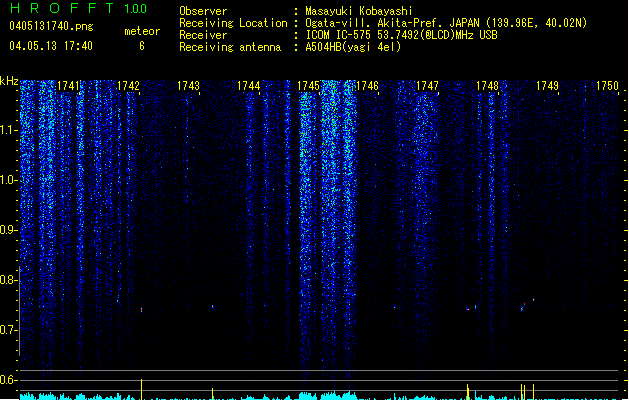Click the 1750 time marker
Screen dimensions: 629x400
(x=607, y=86)
